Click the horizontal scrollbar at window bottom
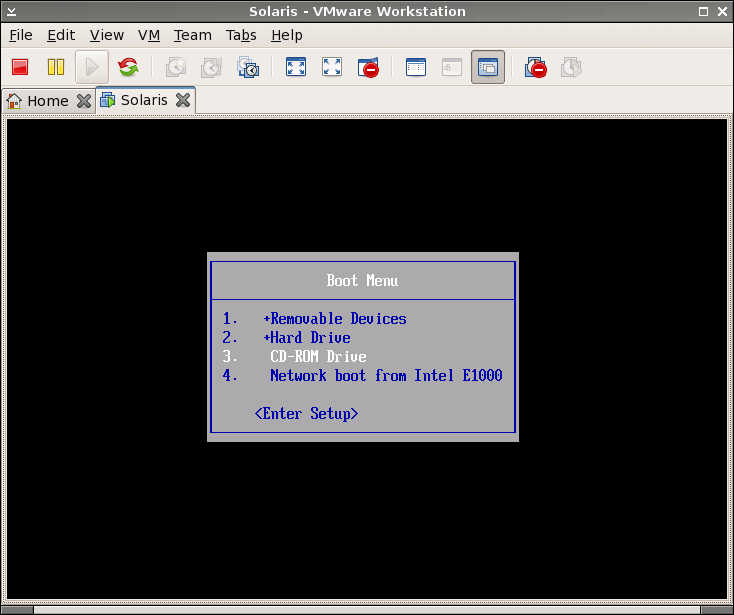 click(367, 610)
